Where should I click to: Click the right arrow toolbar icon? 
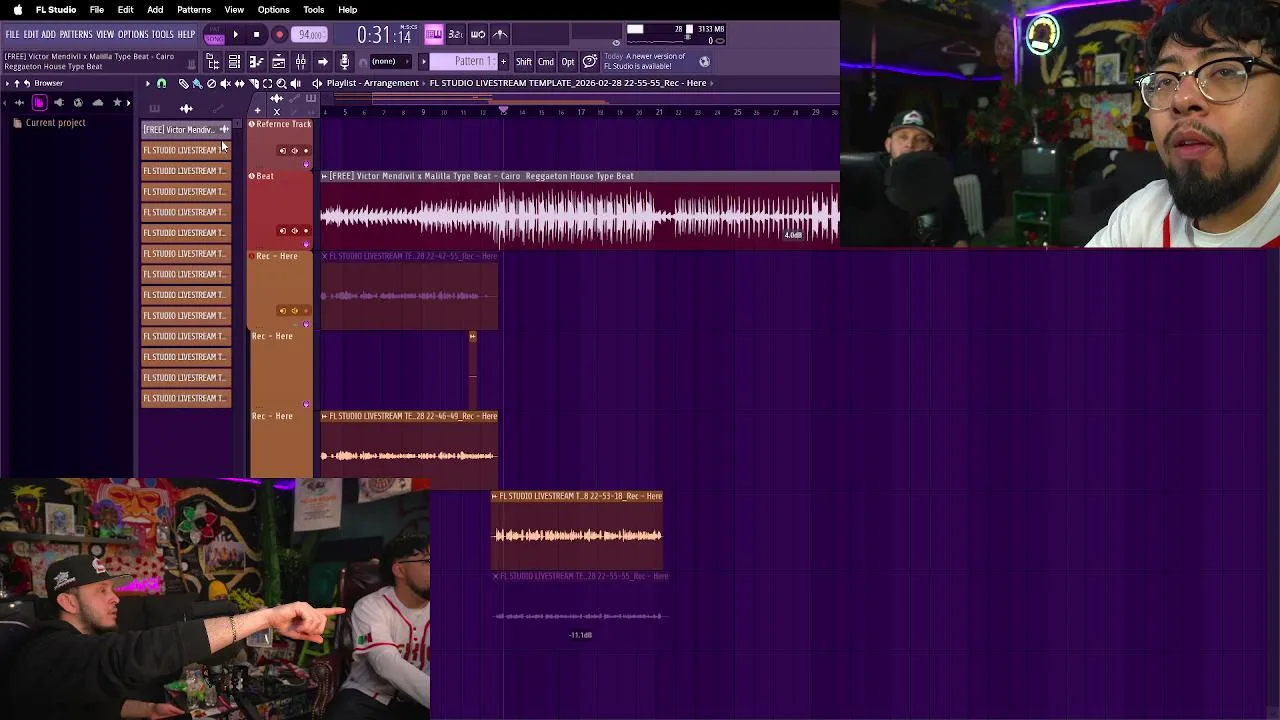coord(322,62)
